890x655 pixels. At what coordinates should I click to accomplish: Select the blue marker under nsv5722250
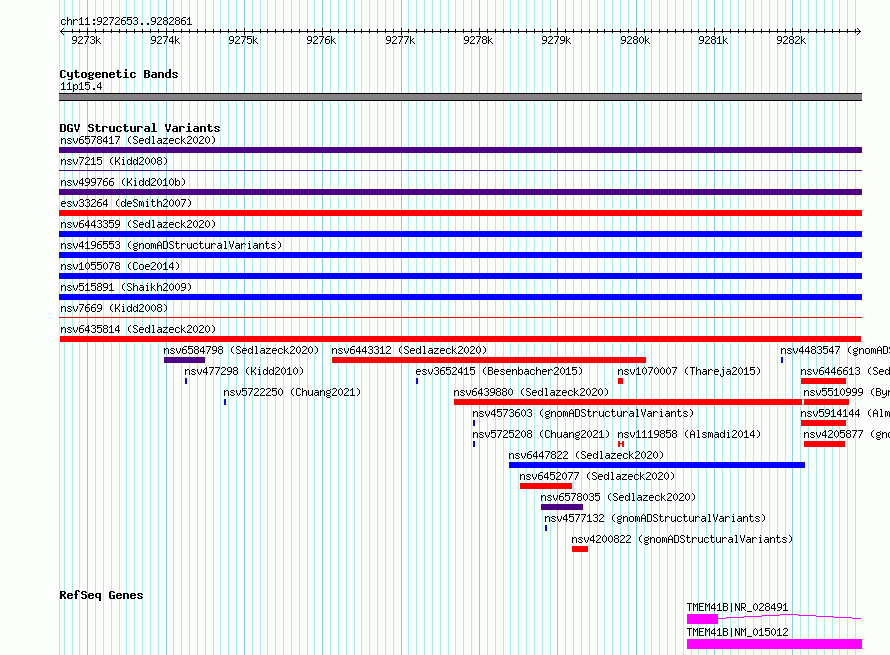225,402
